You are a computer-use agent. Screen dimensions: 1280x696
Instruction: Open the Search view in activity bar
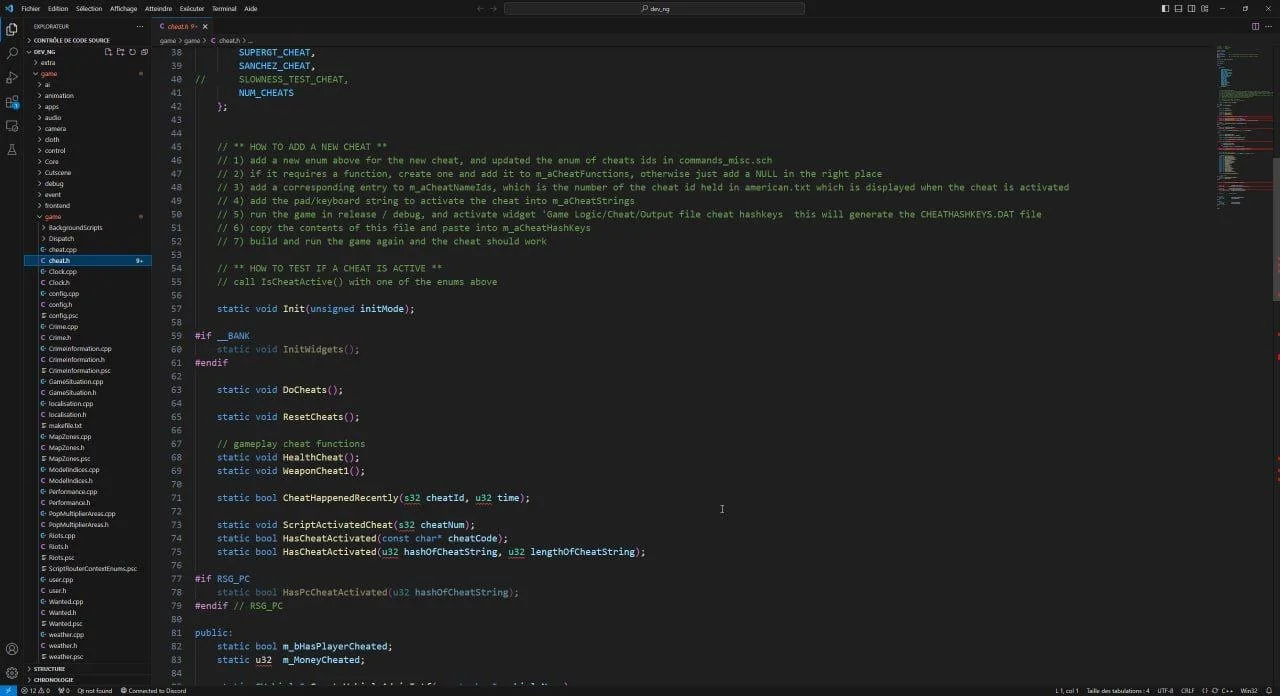pos(12,53)
